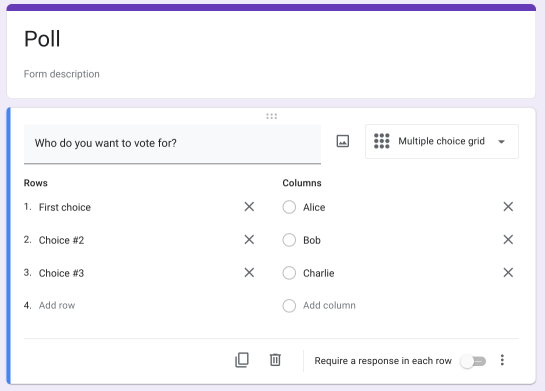
Task: Click the radio circle next to Charlie
Action: pos(289,273)
